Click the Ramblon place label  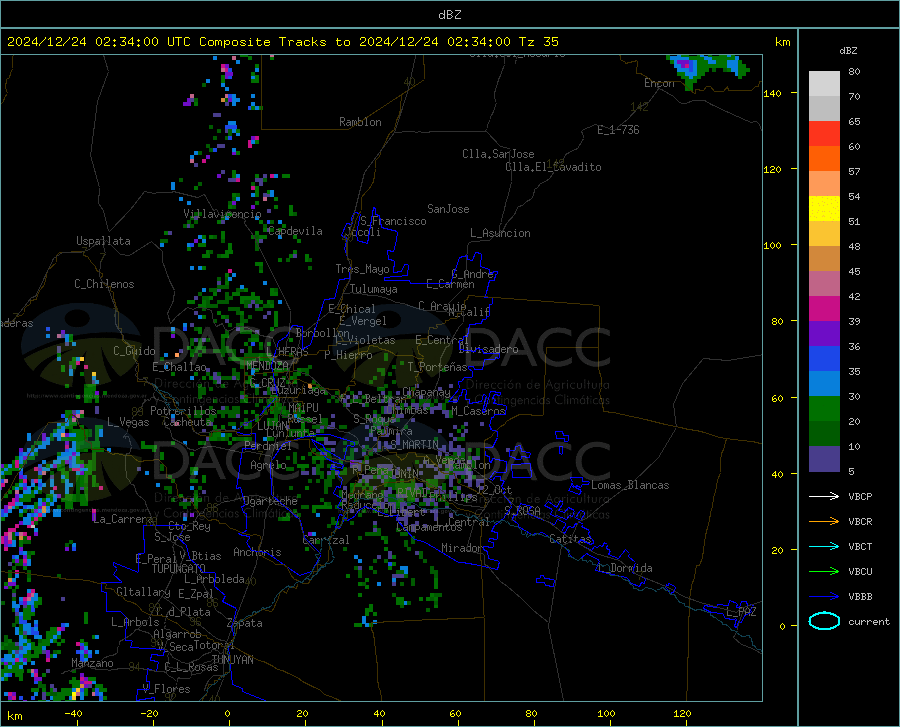(360, 122)
